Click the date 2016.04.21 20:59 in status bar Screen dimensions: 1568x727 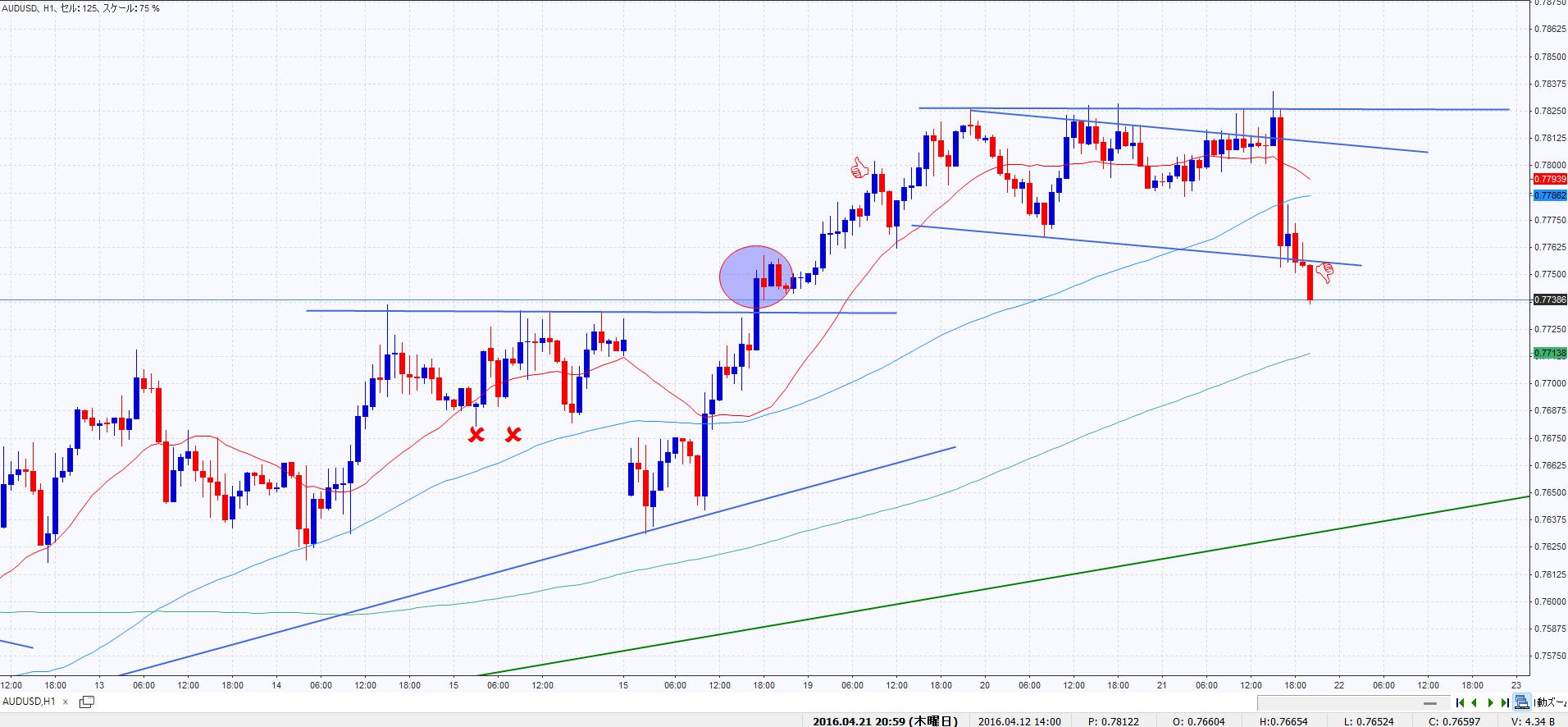(884, 721)
